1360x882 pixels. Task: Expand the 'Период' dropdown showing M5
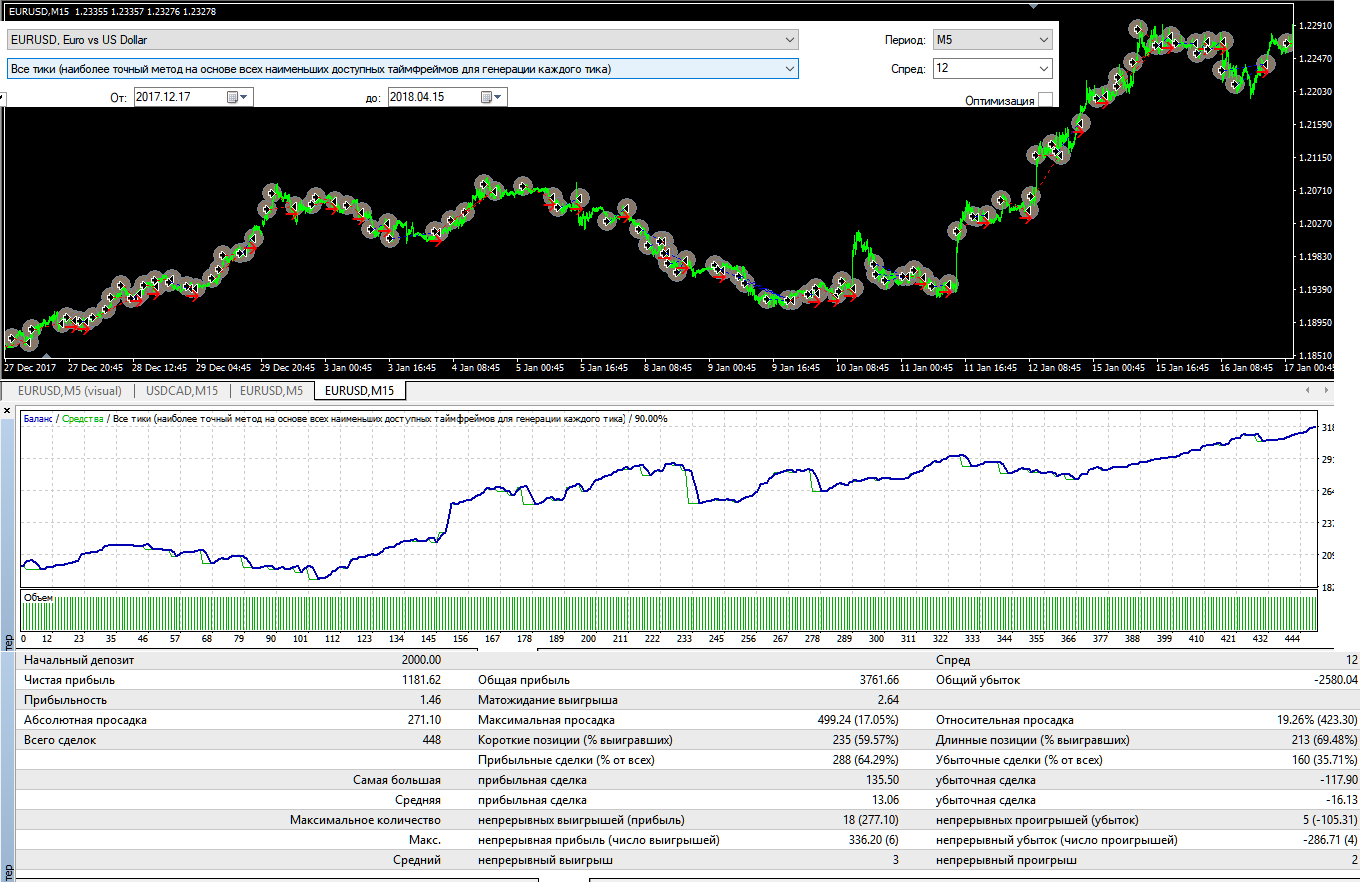1044,40
